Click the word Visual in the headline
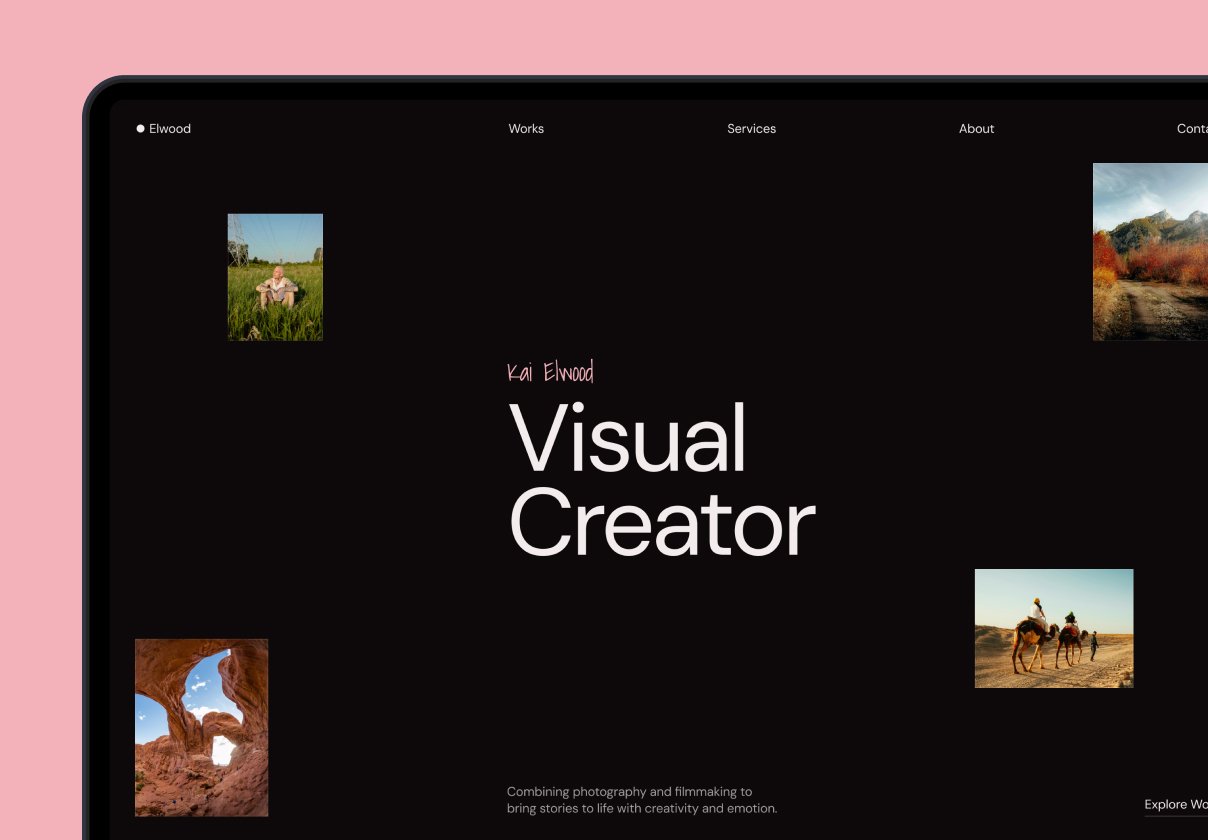The width and height of the screenshot is (1208, 840). pyautogui.click(x=628, y=439)
